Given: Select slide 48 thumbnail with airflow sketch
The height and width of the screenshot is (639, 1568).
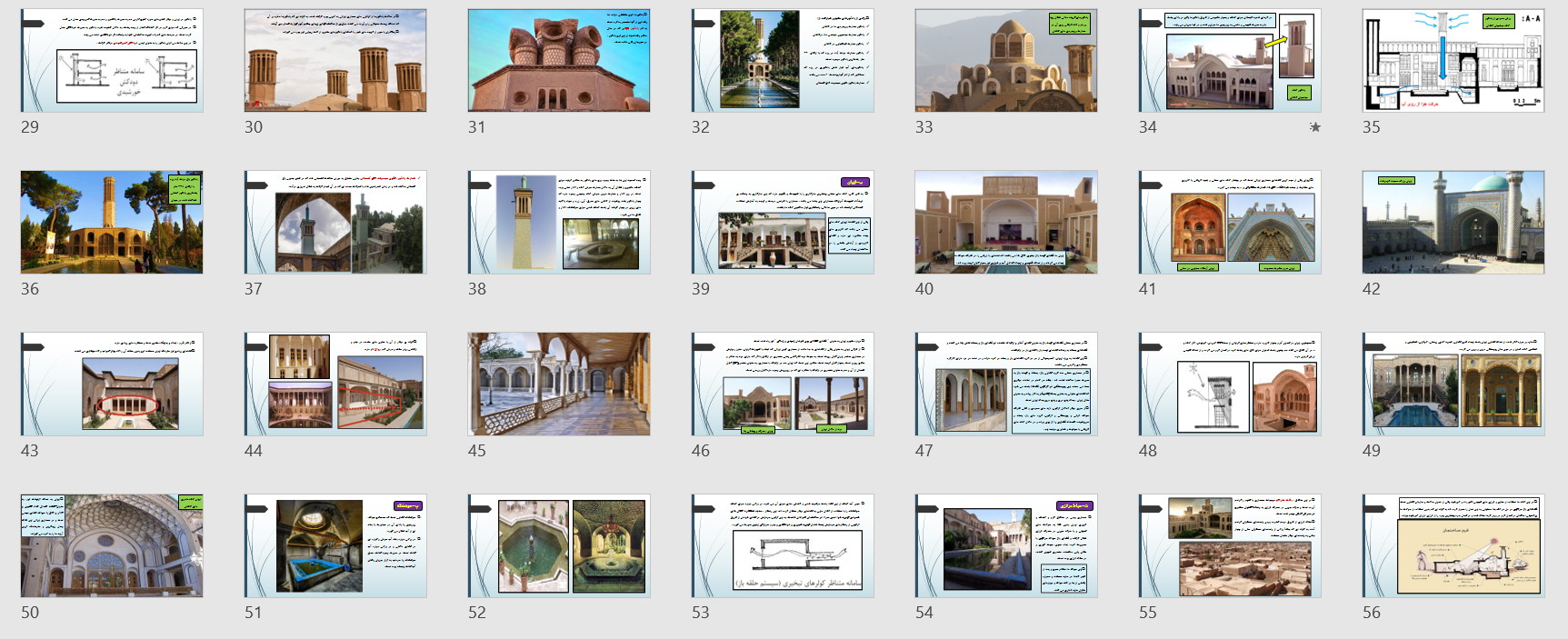Looking at the screenshot, I should (x=1230, y=384).
